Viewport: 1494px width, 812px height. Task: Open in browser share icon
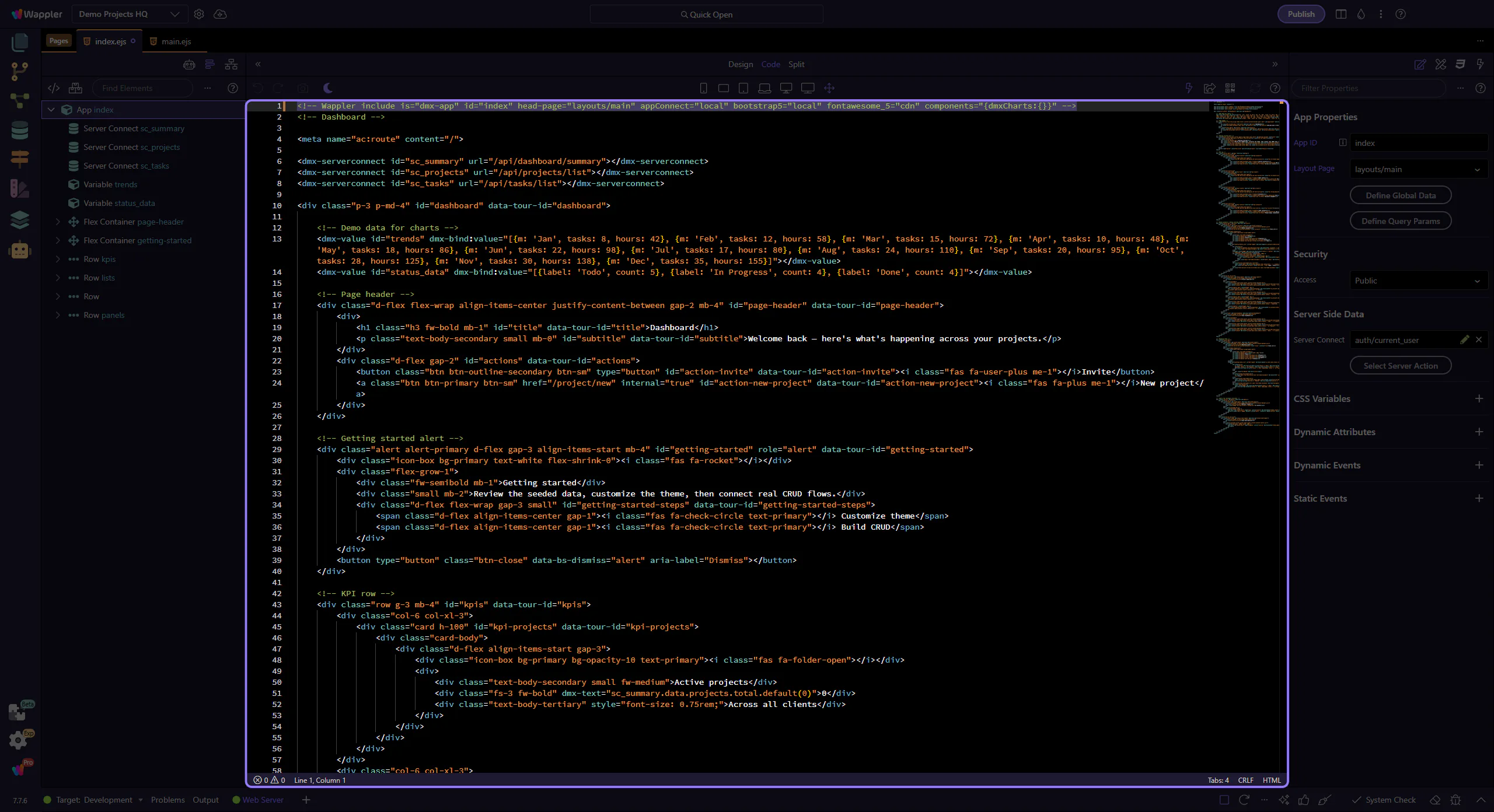point(1209,88)
